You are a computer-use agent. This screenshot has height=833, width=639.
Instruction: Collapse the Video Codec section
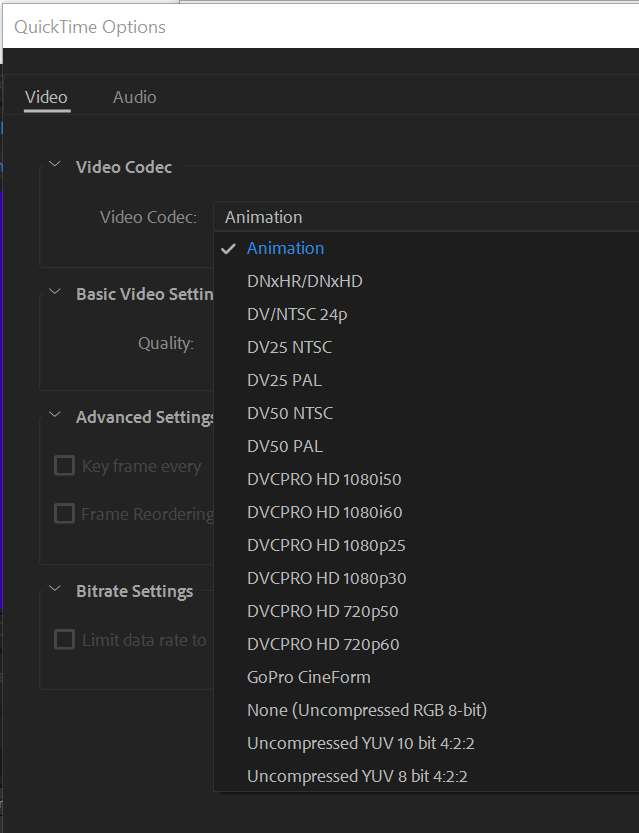(55, 165)
